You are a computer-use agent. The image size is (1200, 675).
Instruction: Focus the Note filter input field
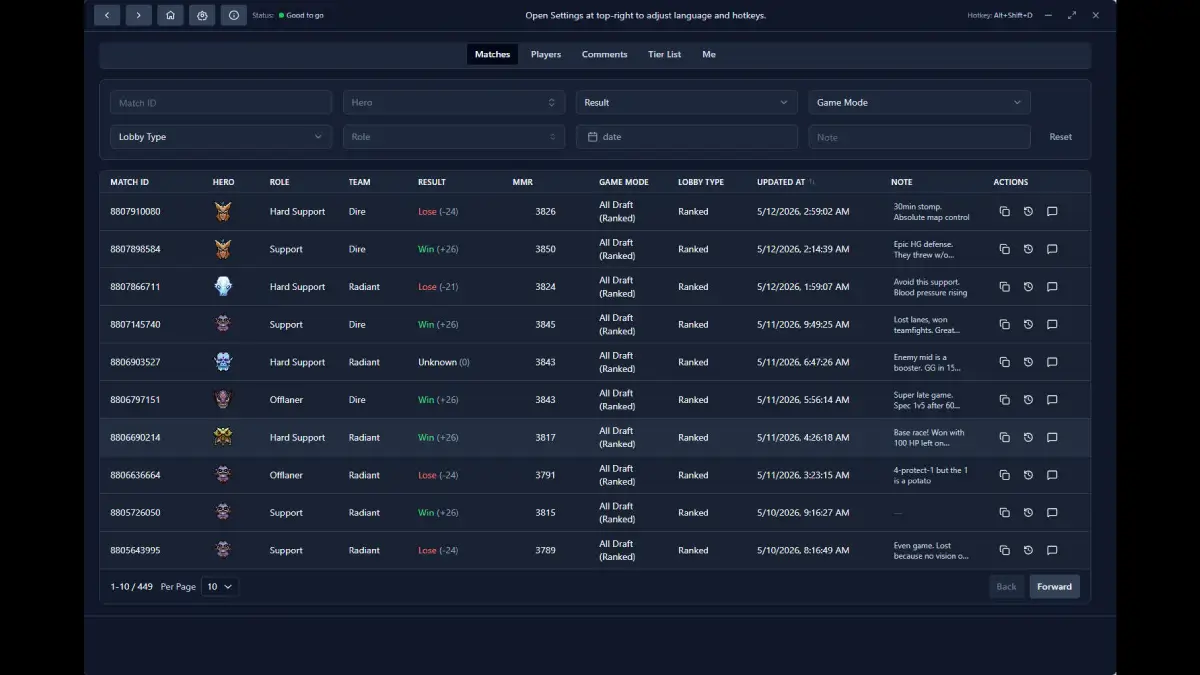919,137
